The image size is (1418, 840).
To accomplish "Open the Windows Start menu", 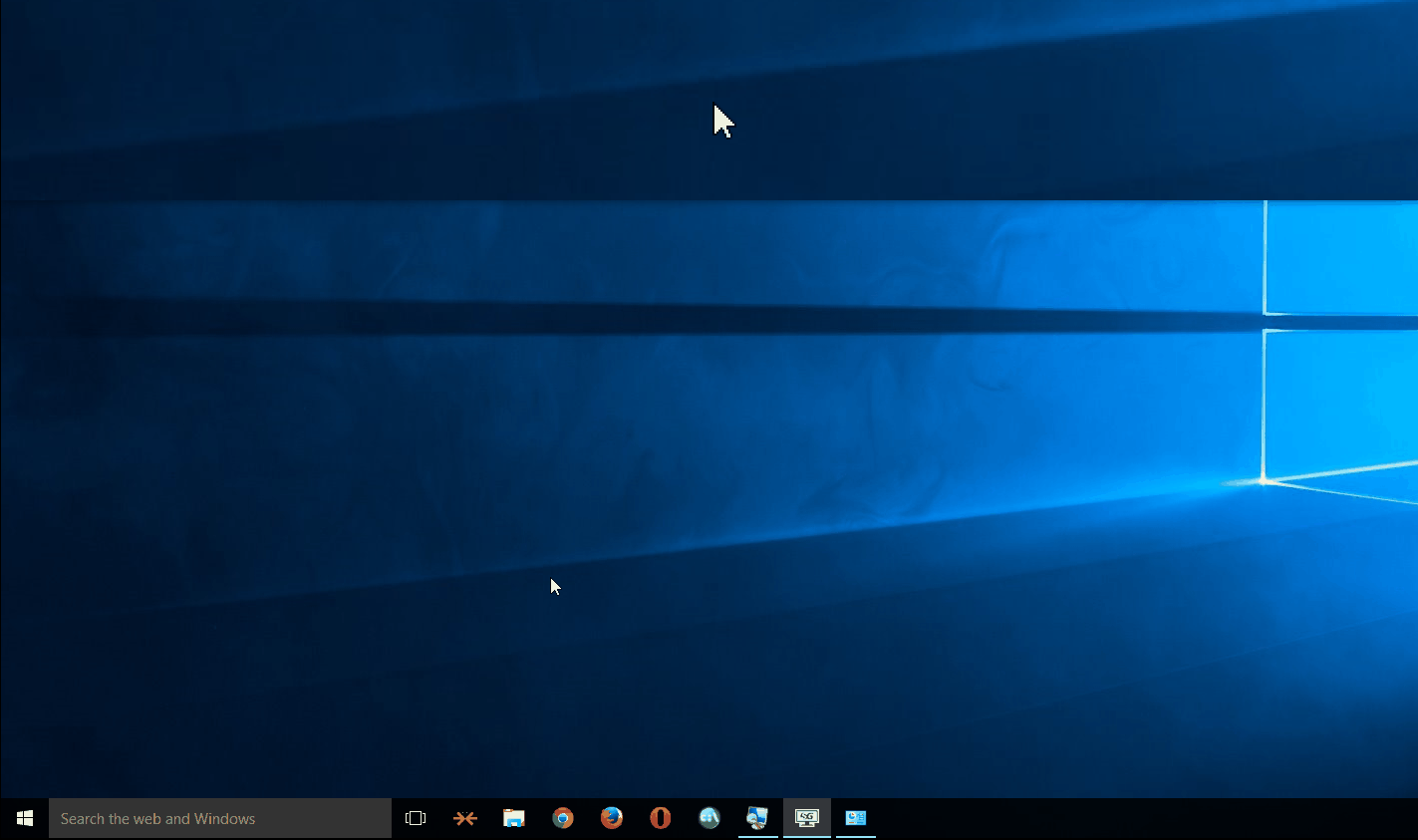I will (24, 818).
